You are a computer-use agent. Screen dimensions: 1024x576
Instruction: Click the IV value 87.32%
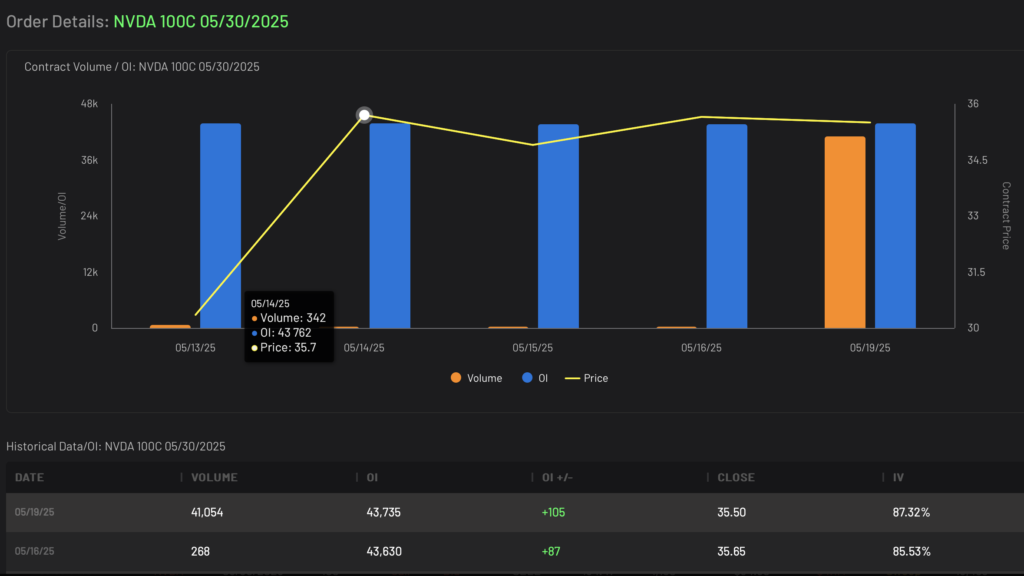click(911, 512)
